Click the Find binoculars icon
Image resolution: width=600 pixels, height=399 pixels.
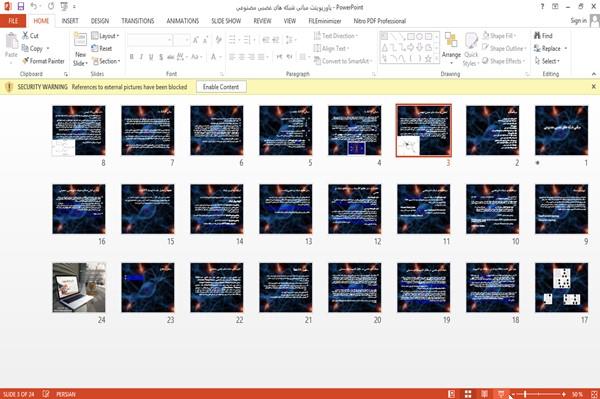(537, 36)
